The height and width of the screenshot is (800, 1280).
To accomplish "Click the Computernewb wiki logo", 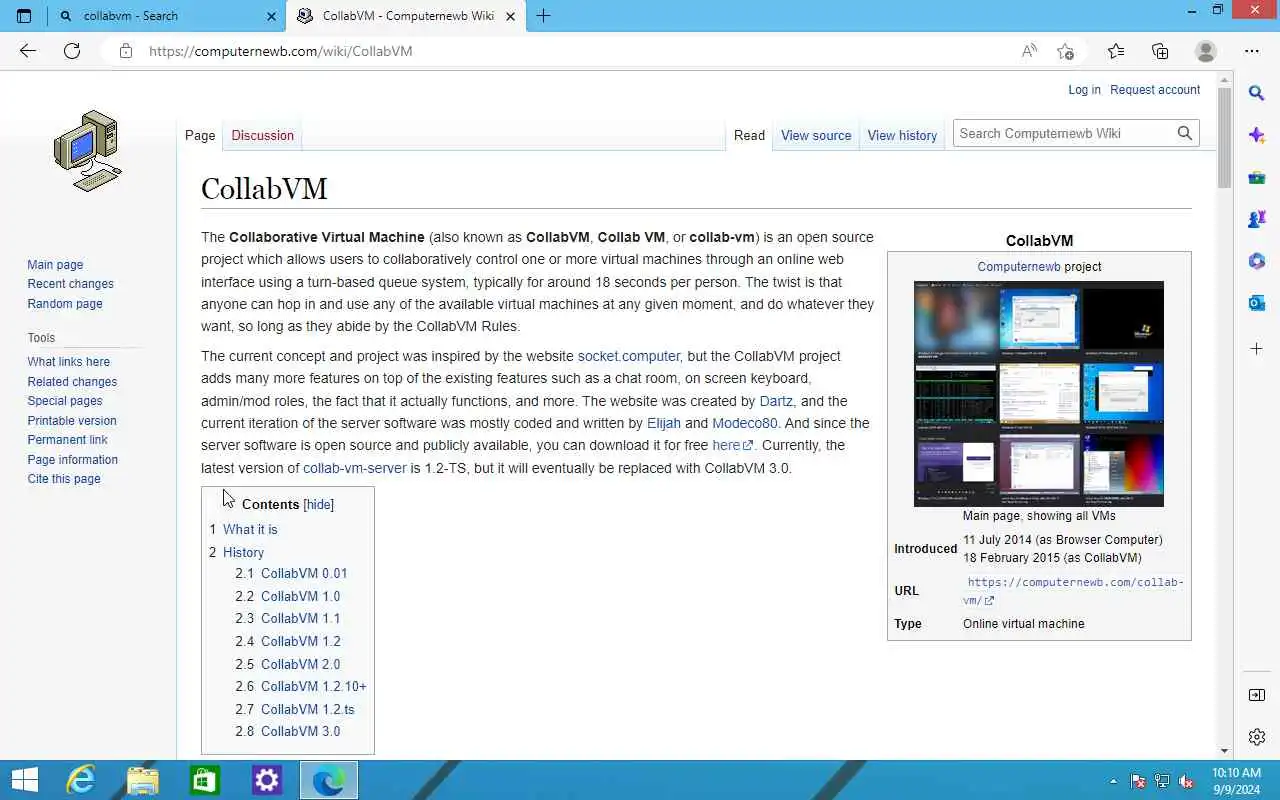I will 87,151.
